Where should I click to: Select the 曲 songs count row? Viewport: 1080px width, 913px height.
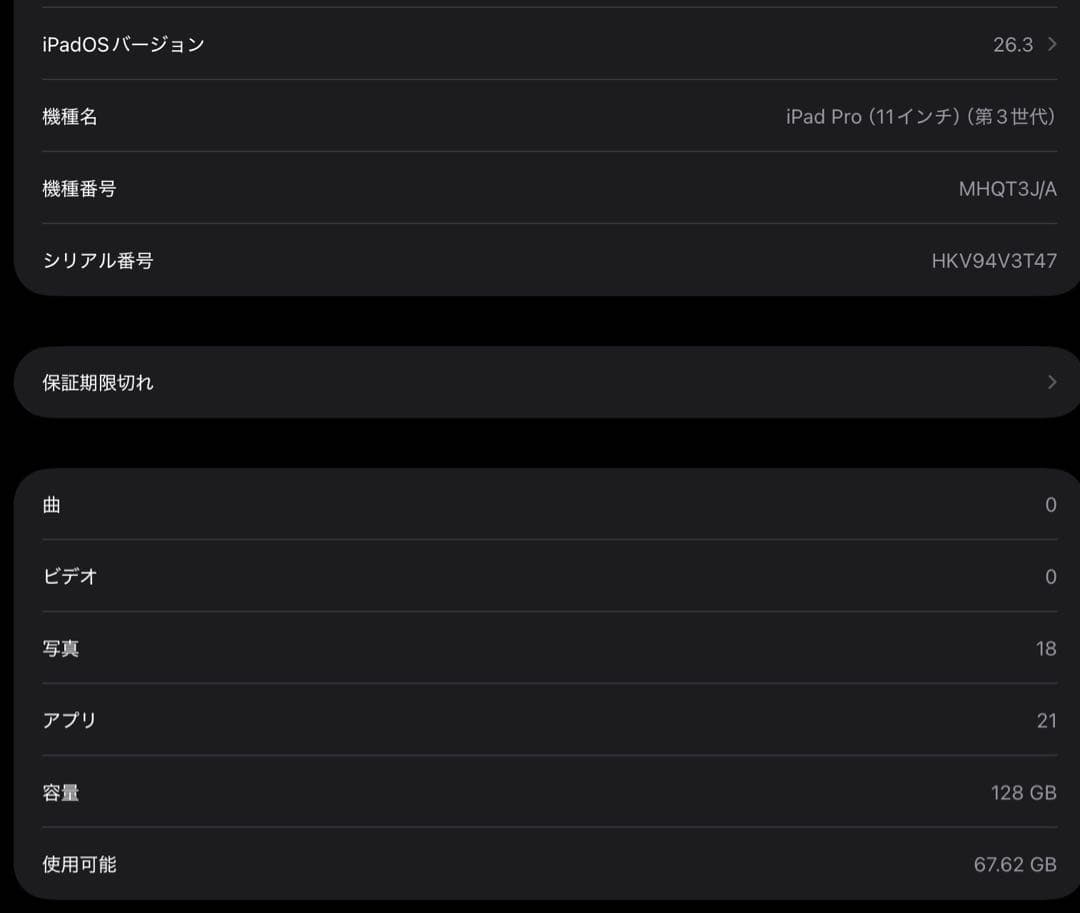pos(540,504)
